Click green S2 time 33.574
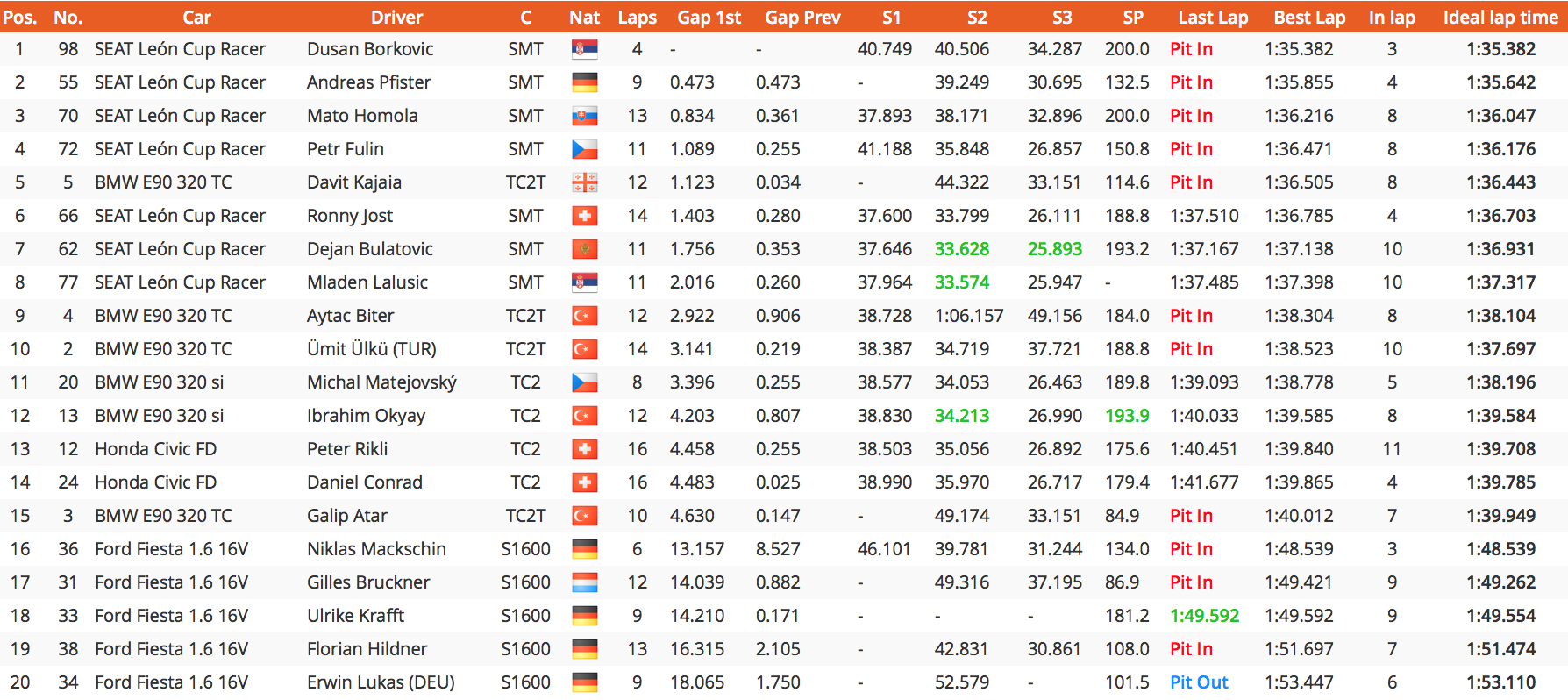 tap(961, 282)
